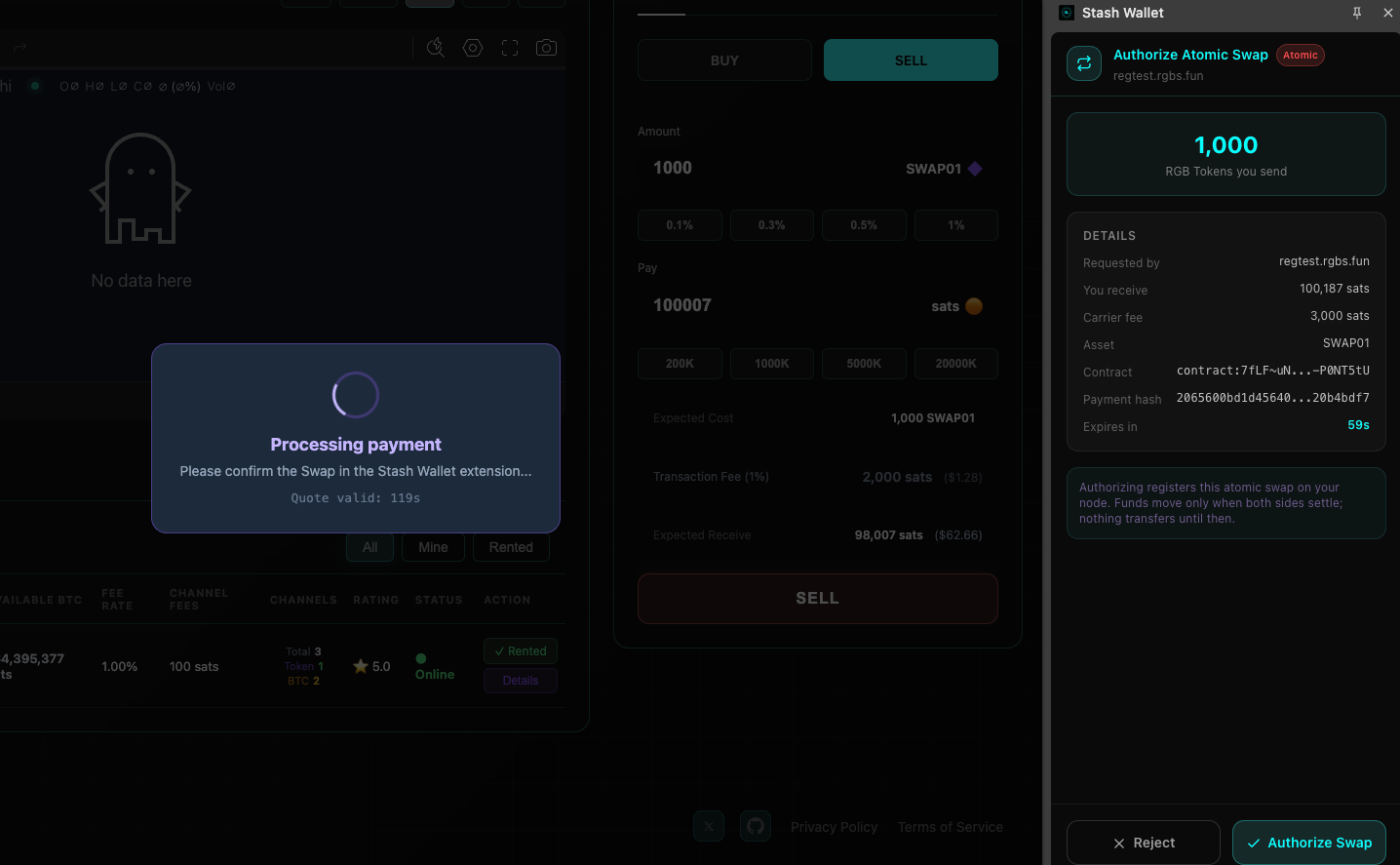1400x865 pixels.
Task: Click the Stash Wallet logo icon
Action: (x=1067, y=13)
